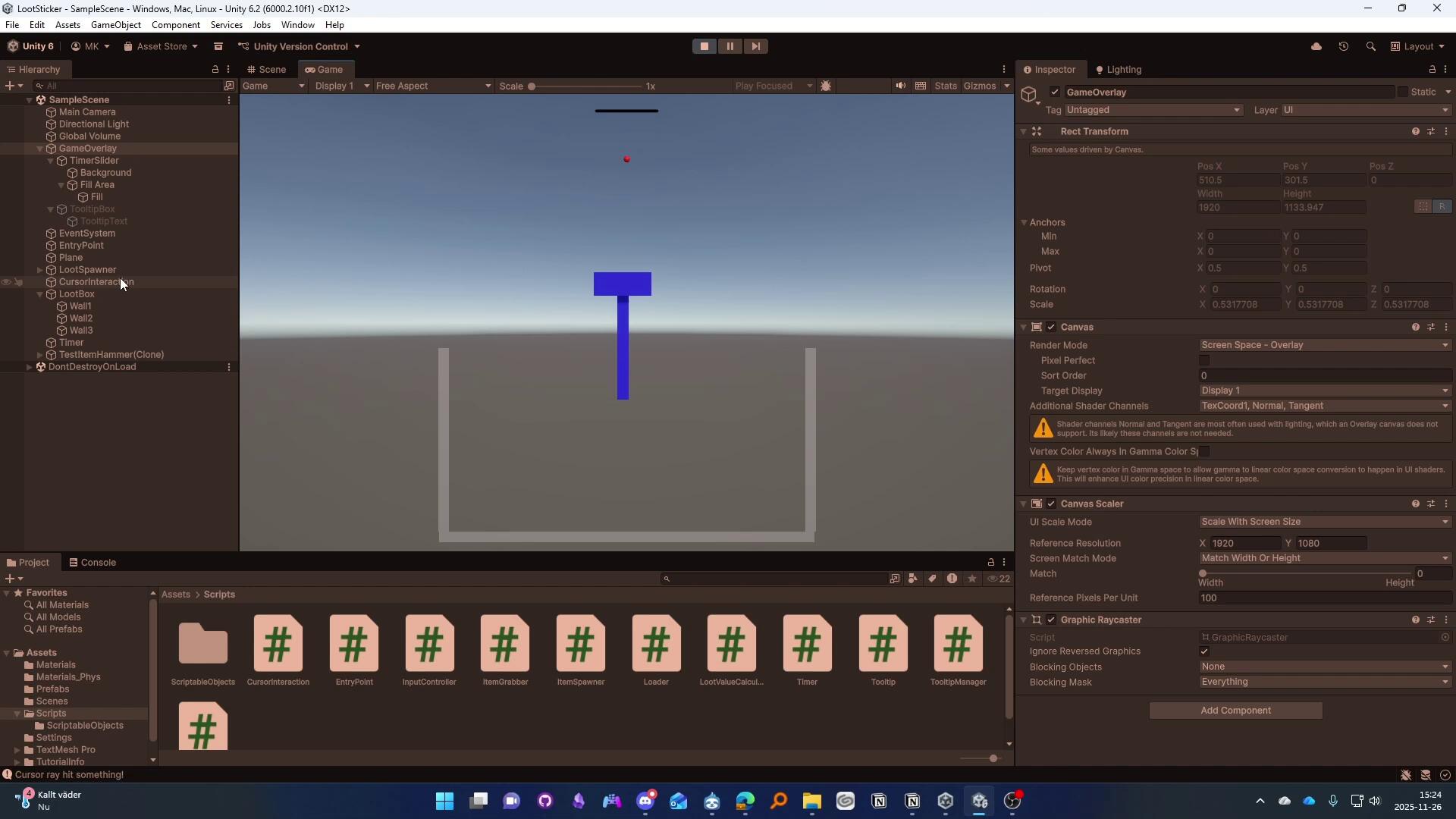Collapse the GameOverlay hierarchy item

39,149
